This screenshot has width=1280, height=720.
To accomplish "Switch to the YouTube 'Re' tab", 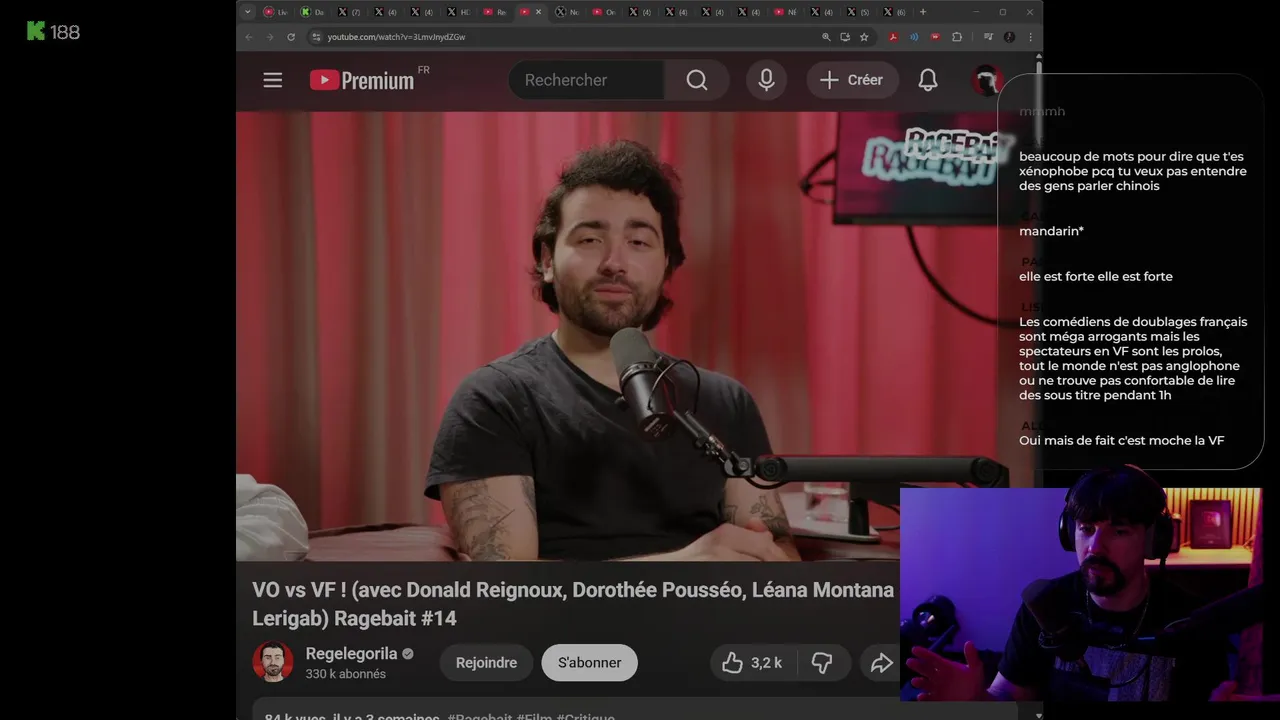I will click(x=494, y=12).
